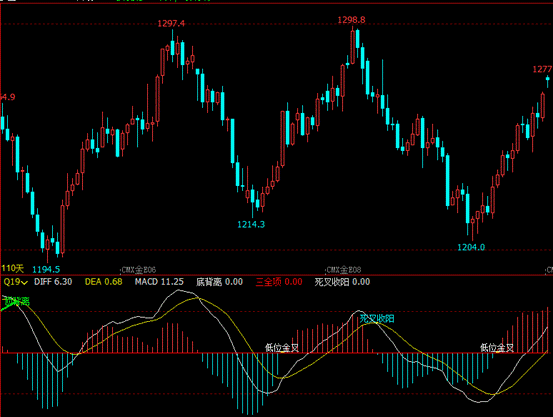Click the green 顶背离 divergence signal

[16, 302]
